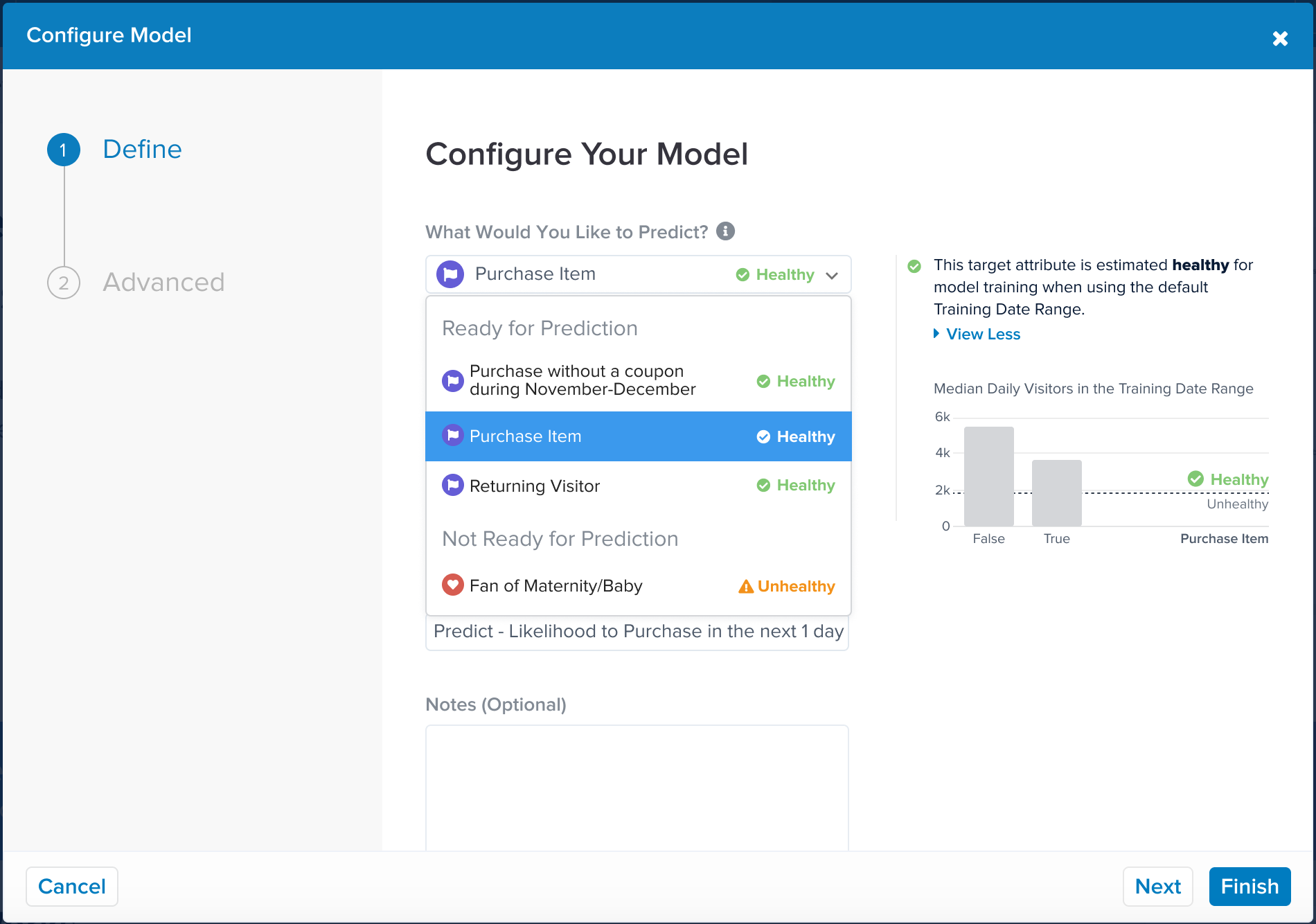Collapse the prediction dropdown using the chevron
Viewport: 1316px width, 924px height.
[x=832, y=276]
